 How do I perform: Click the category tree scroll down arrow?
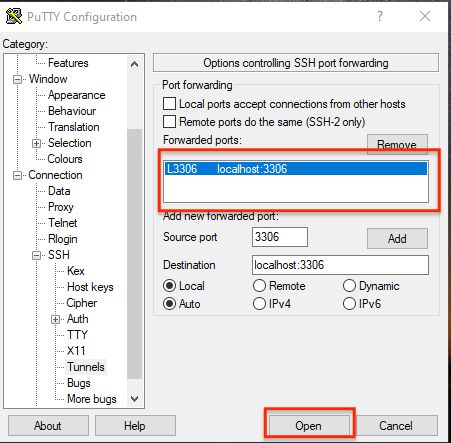pos(134,399)
